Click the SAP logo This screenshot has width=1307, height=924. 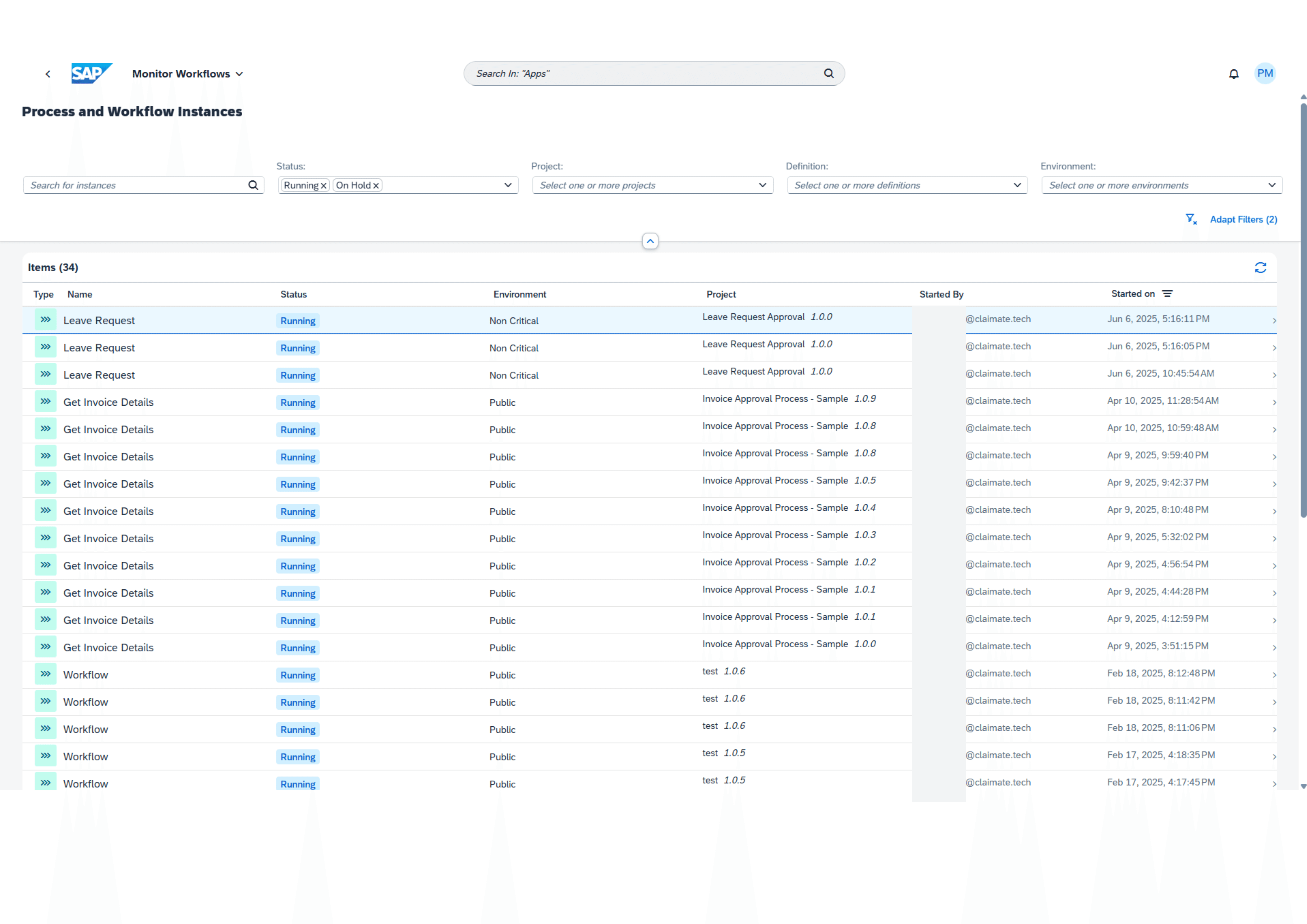pos(92,73)
